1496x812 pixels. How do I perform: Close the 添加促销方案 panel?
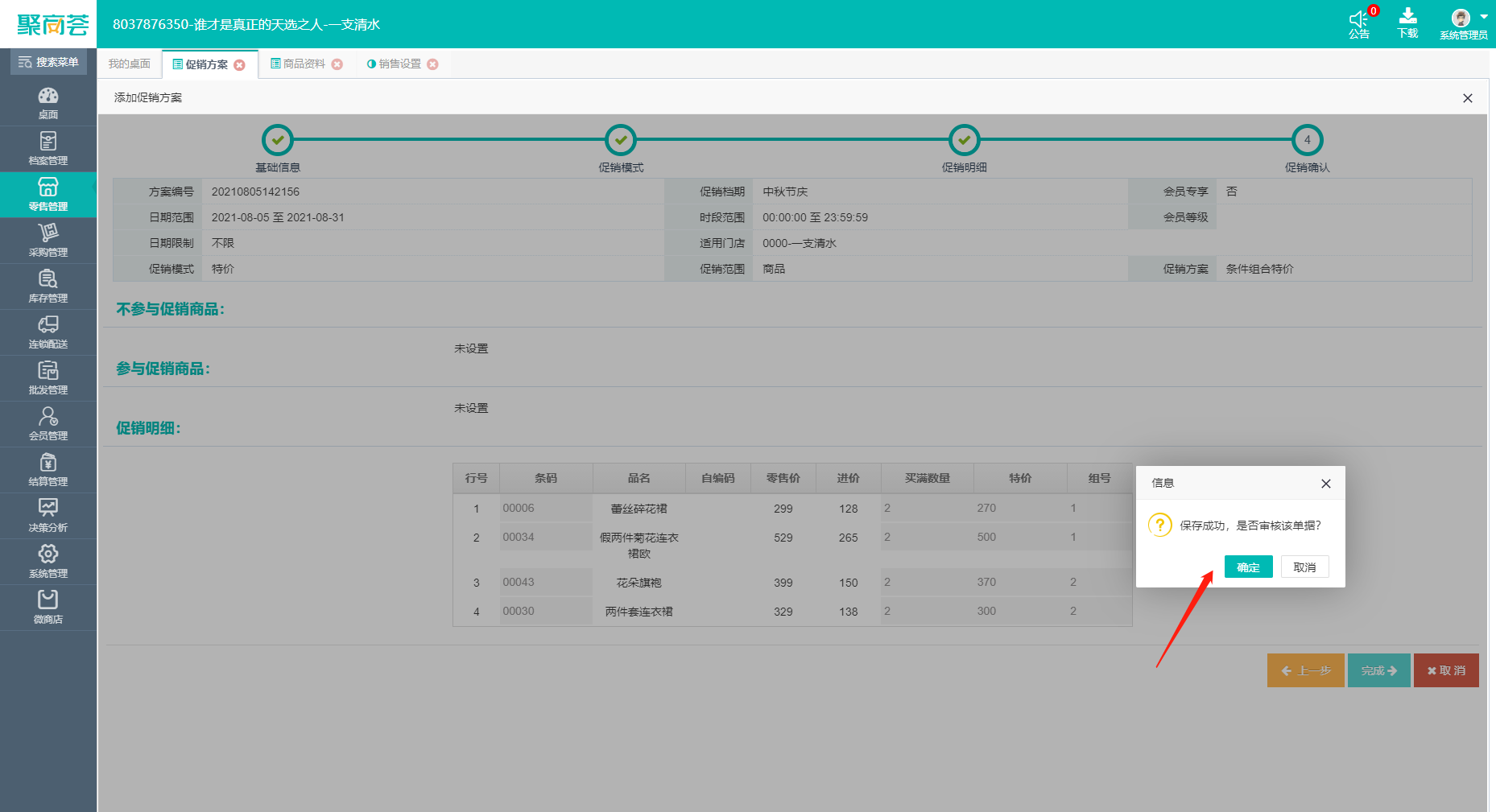point(1467,98)
